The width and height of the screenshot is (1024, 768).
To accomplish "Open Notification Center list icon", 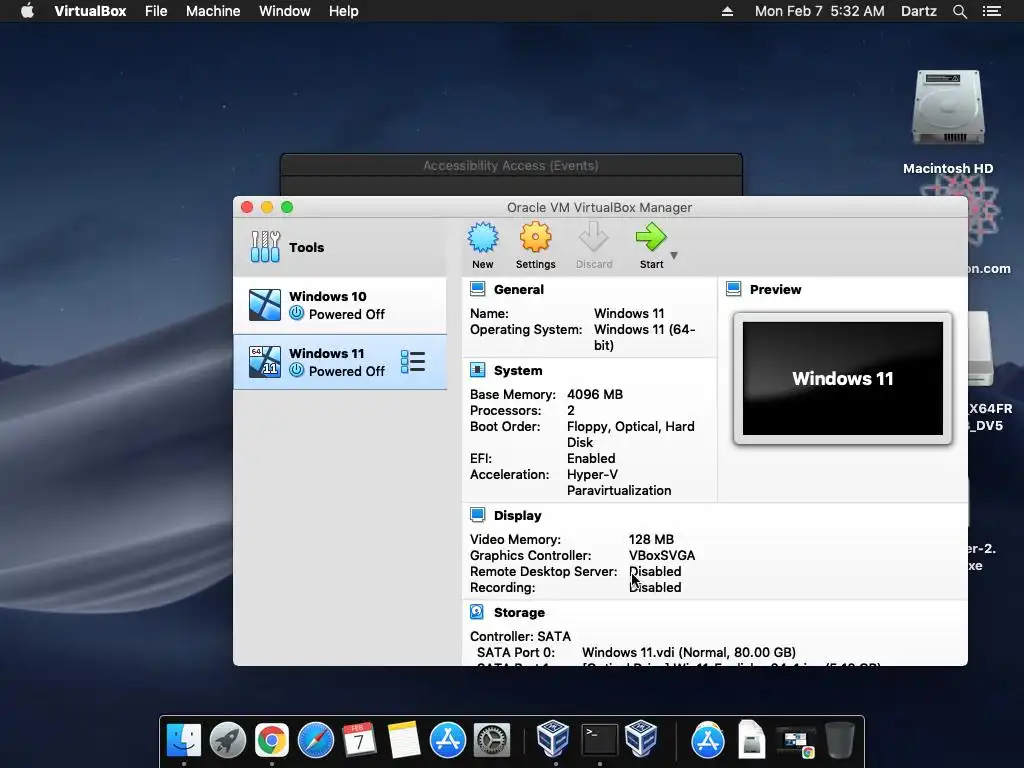I will click(992, 11).
